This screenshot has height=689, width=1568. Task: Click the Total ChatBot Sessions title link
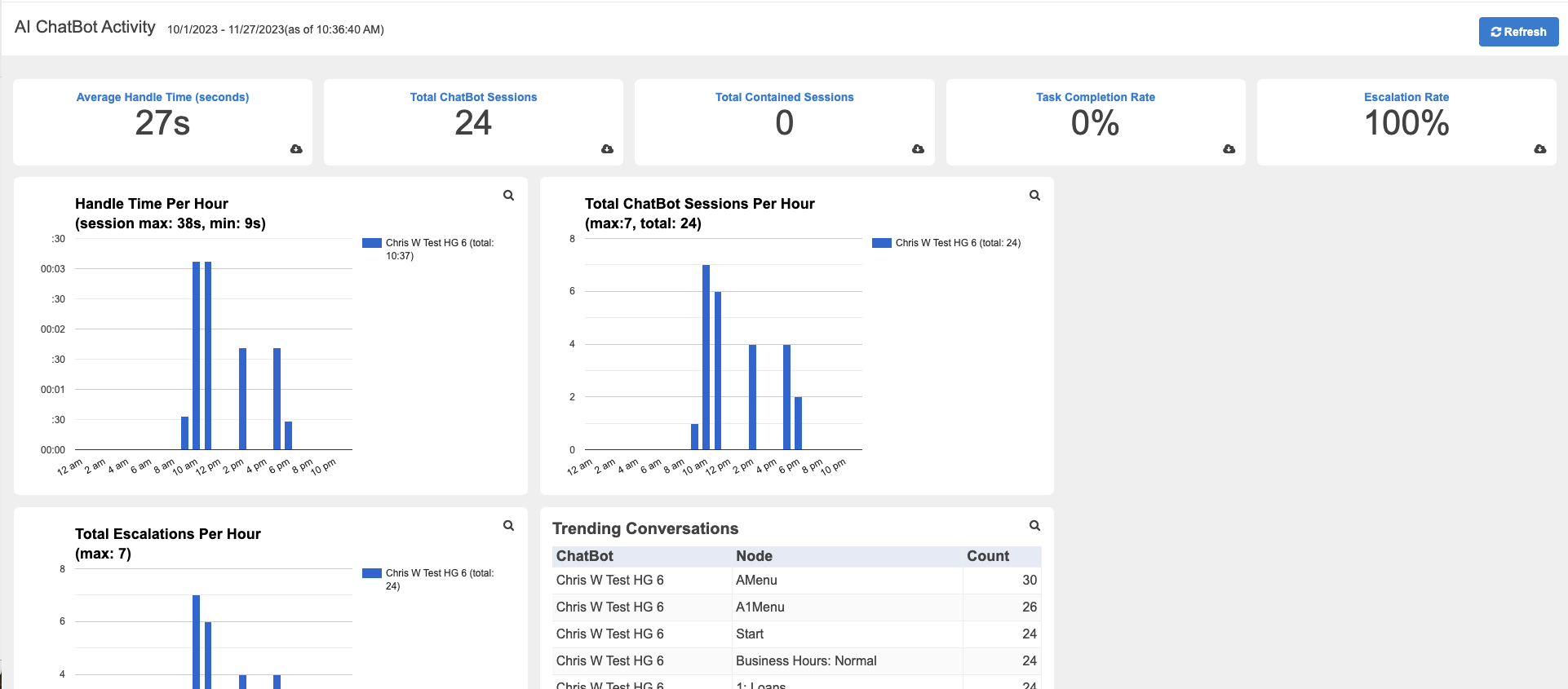click(473, 97)
